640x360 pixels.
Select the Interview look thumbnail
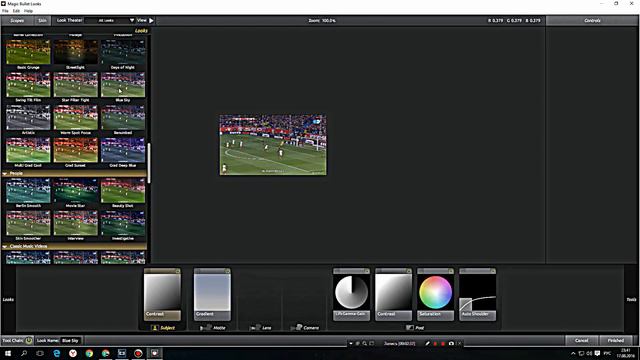[76, 223]
